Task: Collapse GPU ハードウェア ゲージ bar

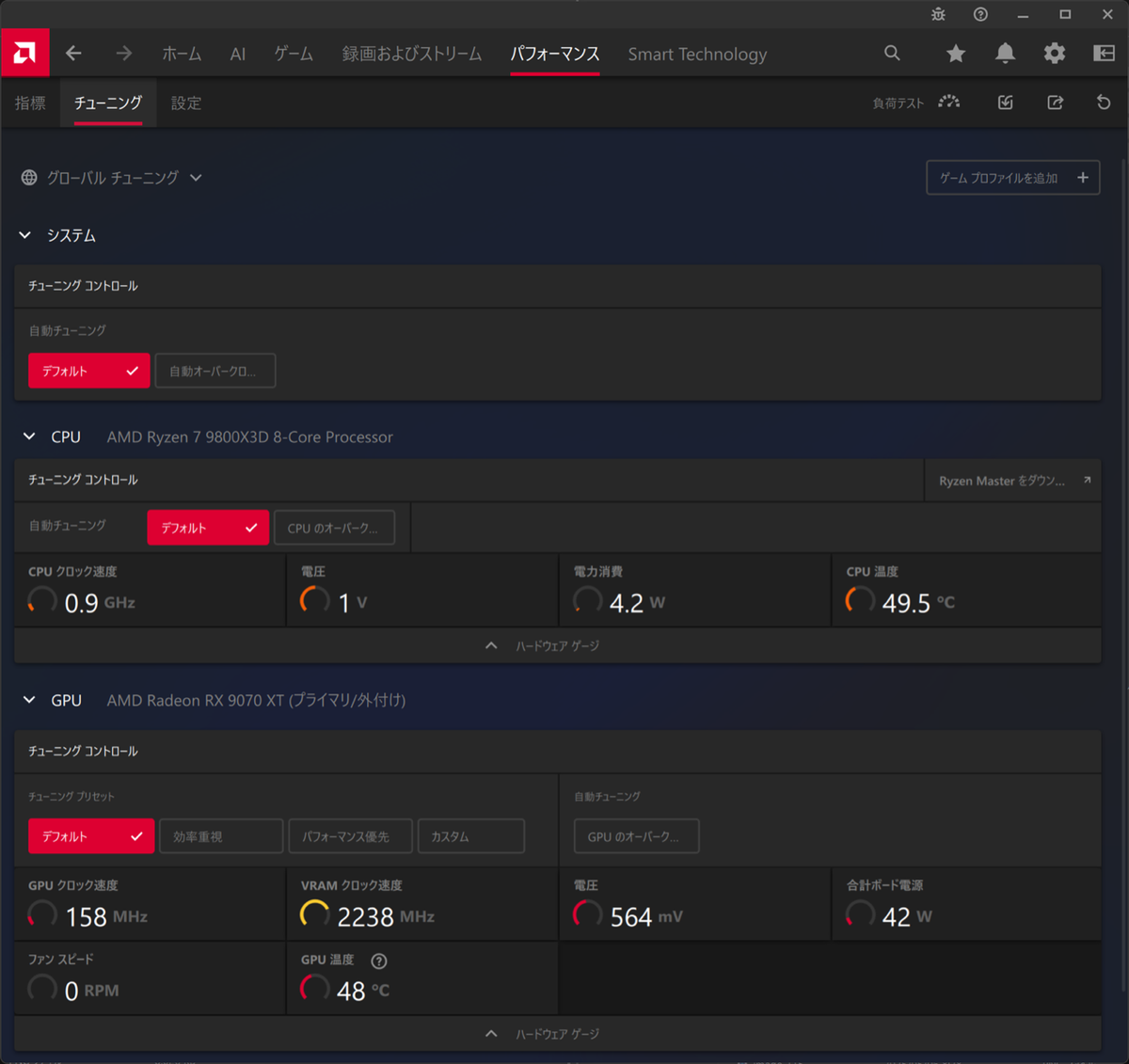Action: tap(558, 1033)
